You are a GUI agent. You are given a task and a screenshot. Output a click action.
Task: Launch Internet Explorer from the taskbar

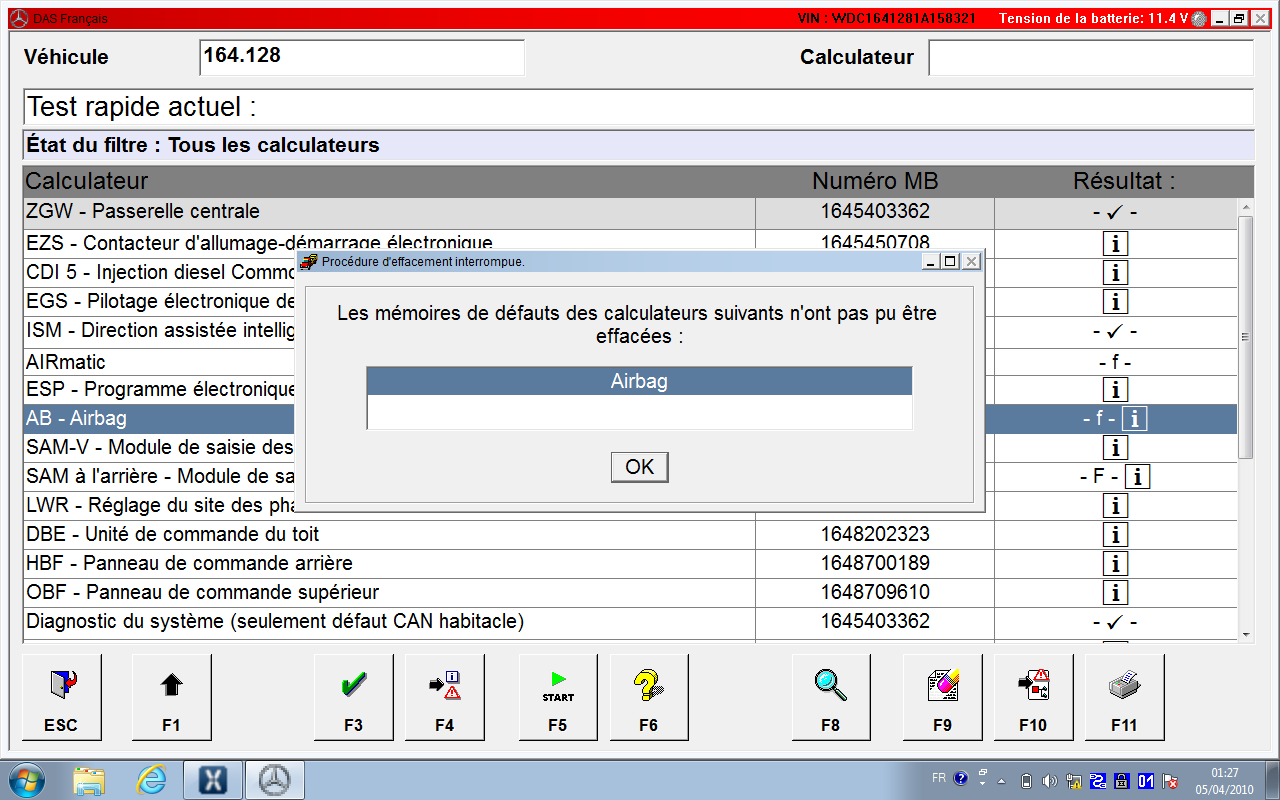[152, 780]
